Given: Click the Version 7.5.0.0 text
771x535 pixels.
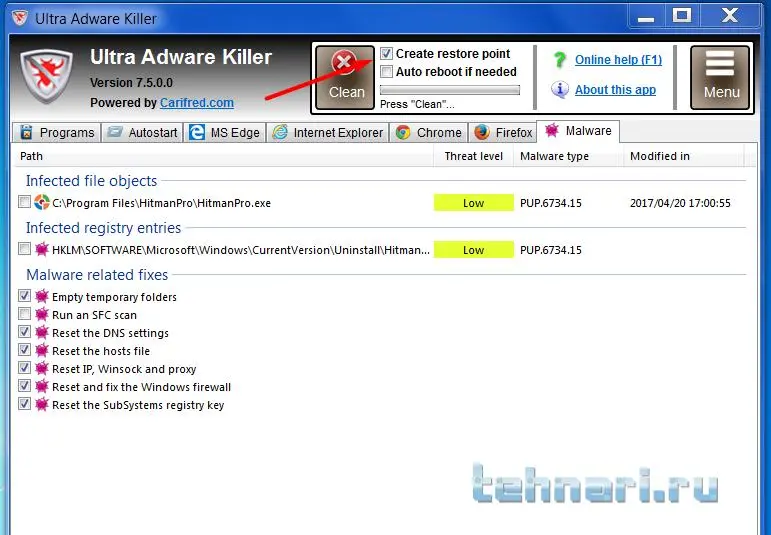Looking at the screenshot, I should (131, 83).
